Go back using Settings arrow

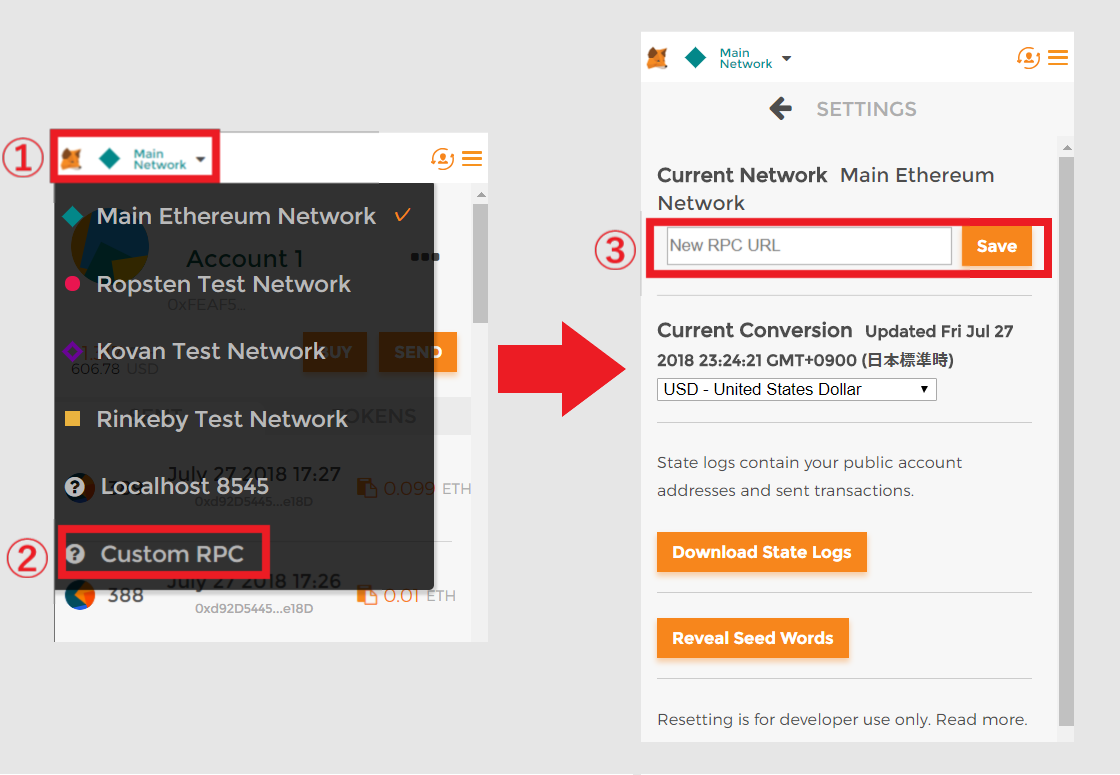(x=781, y=109)
